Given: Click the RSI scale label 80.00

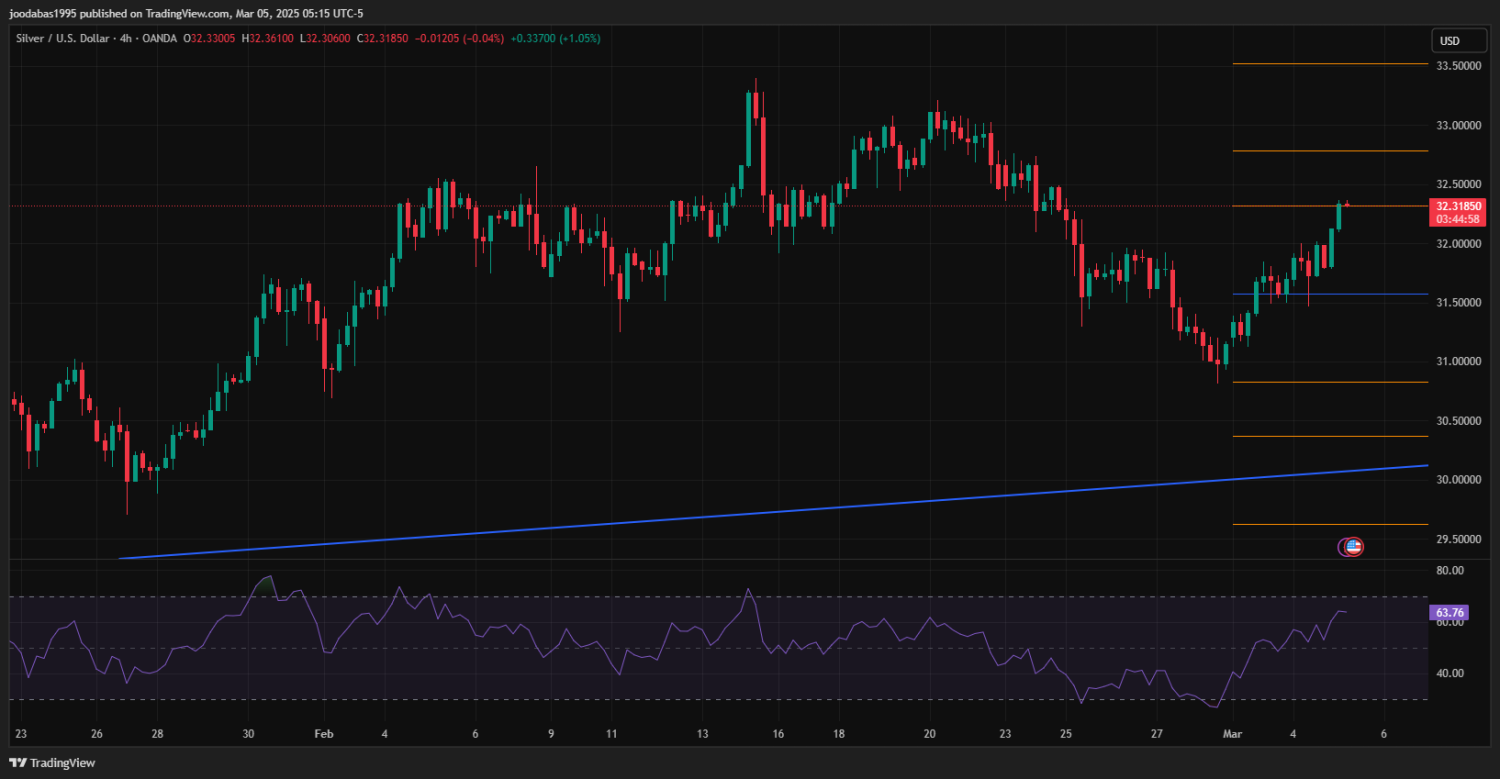Looking at the screenshot, I should point(1449,570).
